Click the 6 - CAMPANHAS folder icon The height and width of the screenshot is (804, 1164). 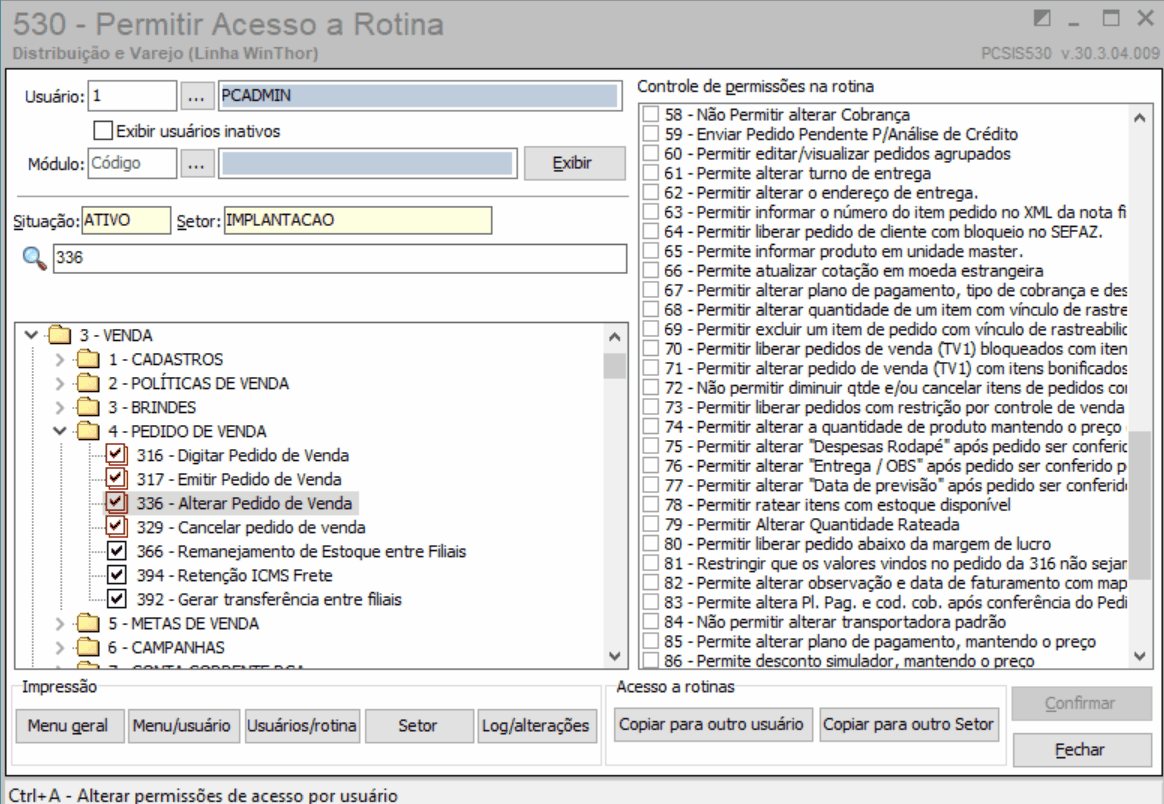coord(88,647)
